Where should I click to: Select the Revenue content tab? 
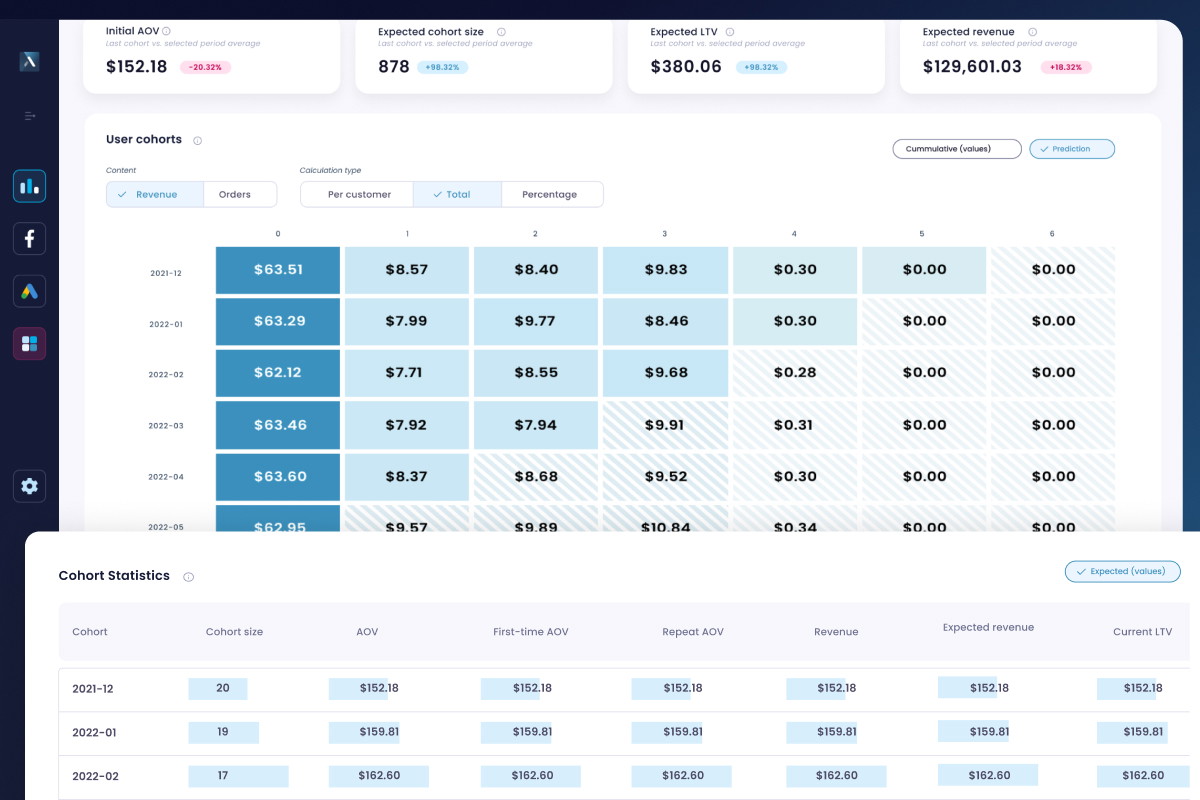pos(155,194)
